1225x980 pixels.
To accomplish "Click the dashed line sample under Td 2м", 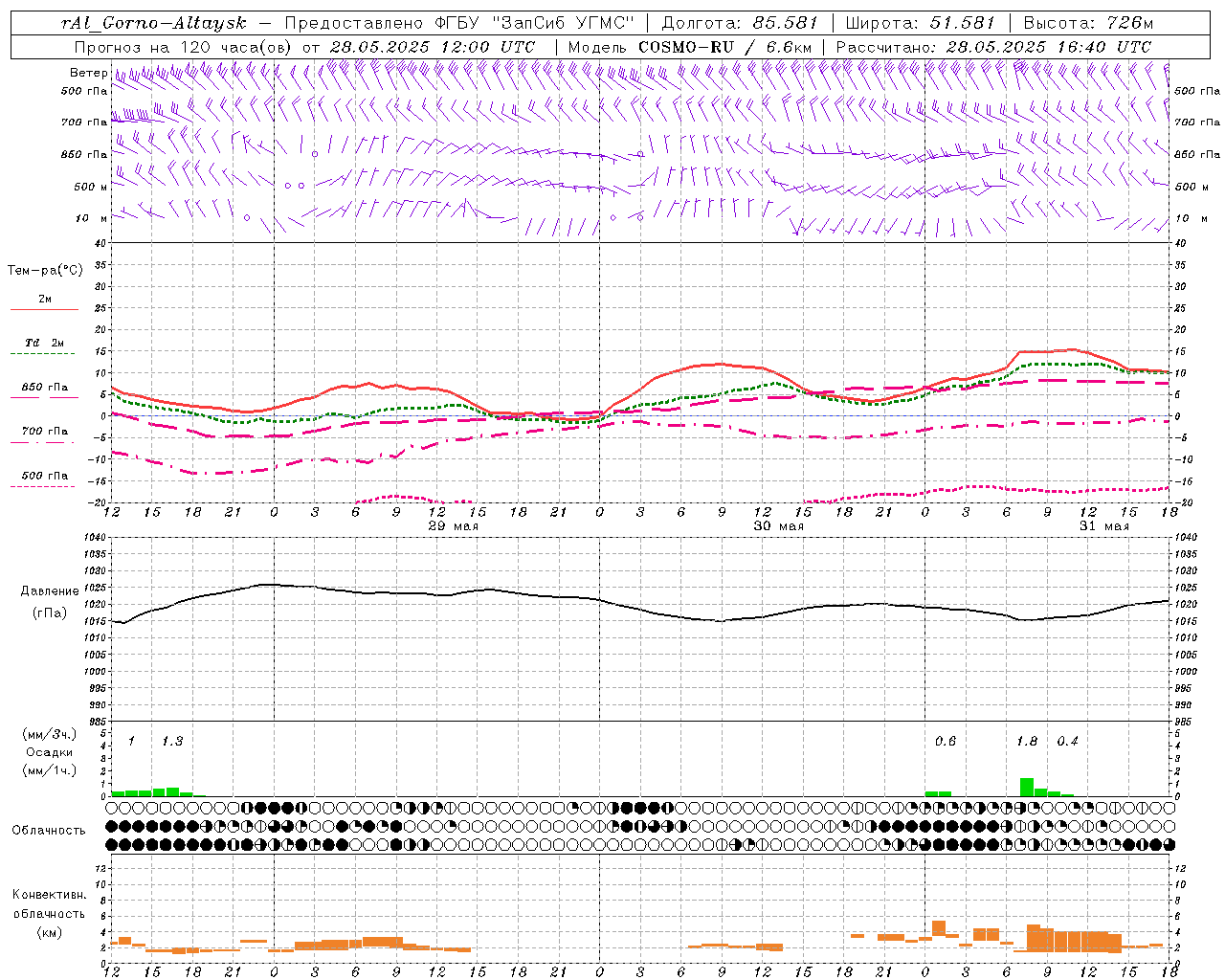I will pyautogui.click(x=42, y=354).
